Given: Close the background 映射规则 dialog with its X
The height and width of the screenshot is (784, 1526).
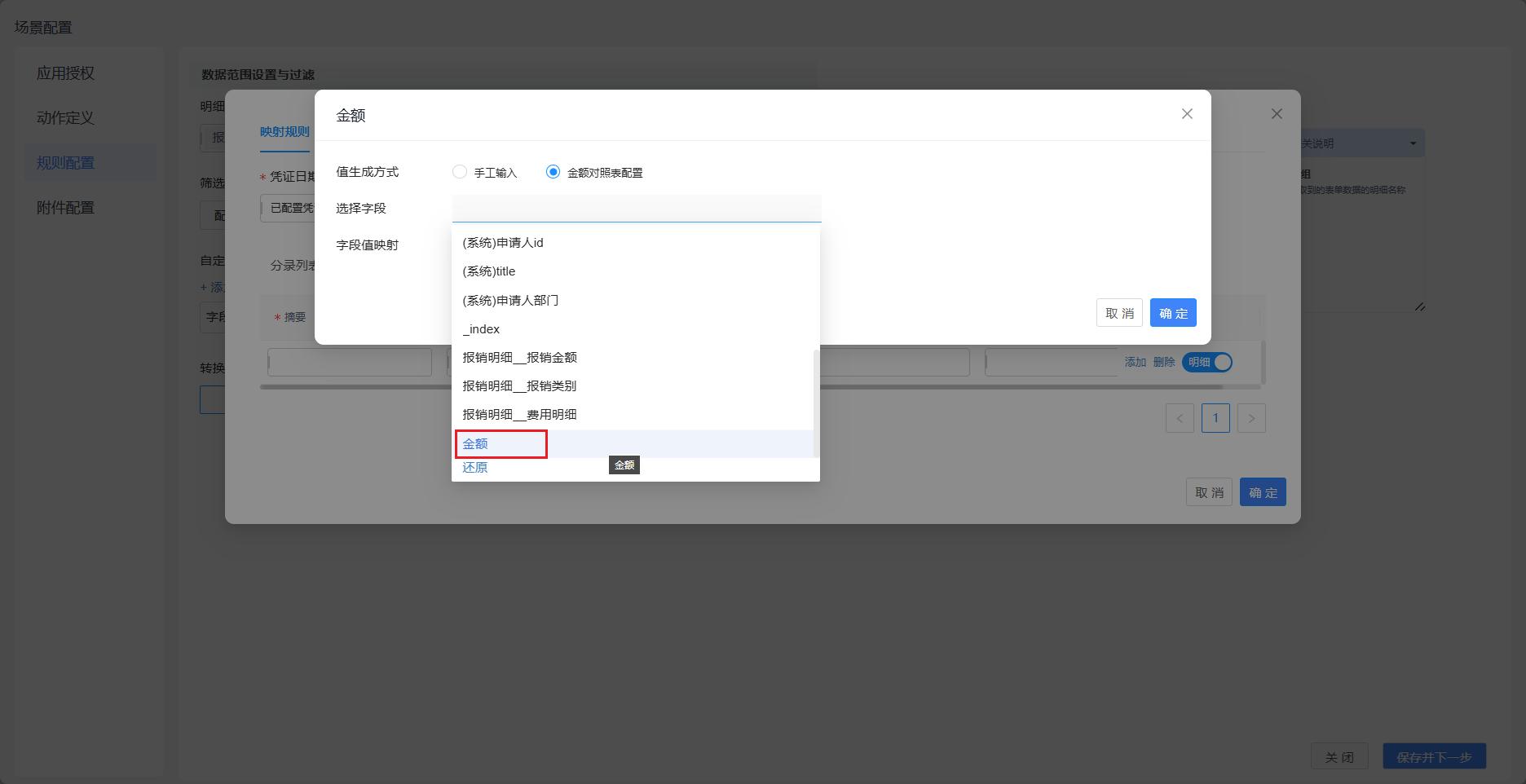Looking at the screenshot, I should 1277,114.
